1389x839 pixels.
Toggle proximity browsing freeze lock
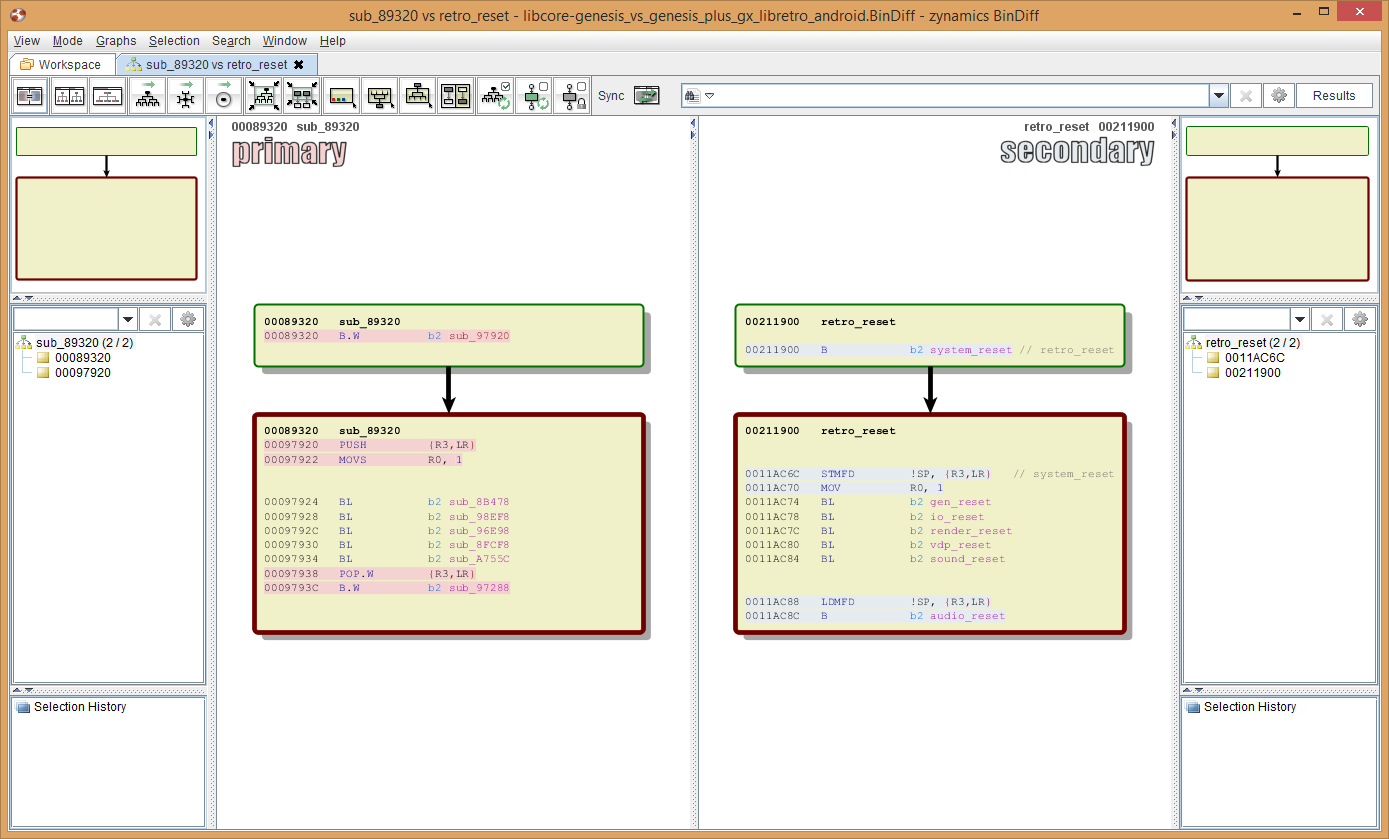573,97
